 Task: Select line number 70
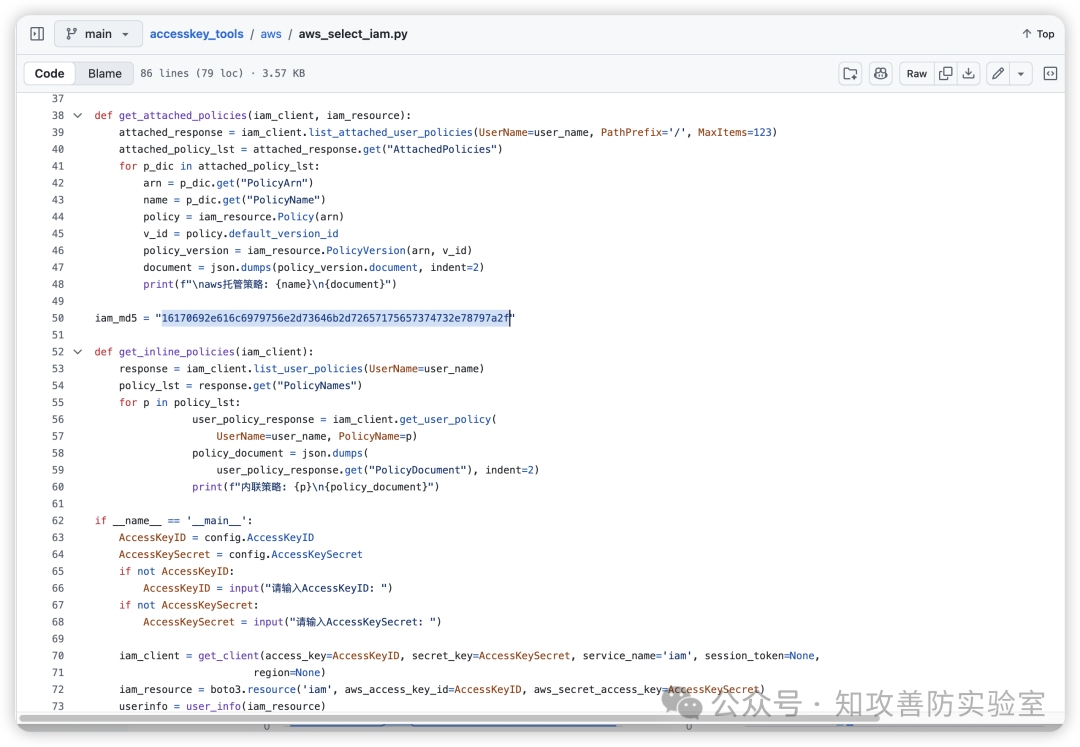pos(58,655)
